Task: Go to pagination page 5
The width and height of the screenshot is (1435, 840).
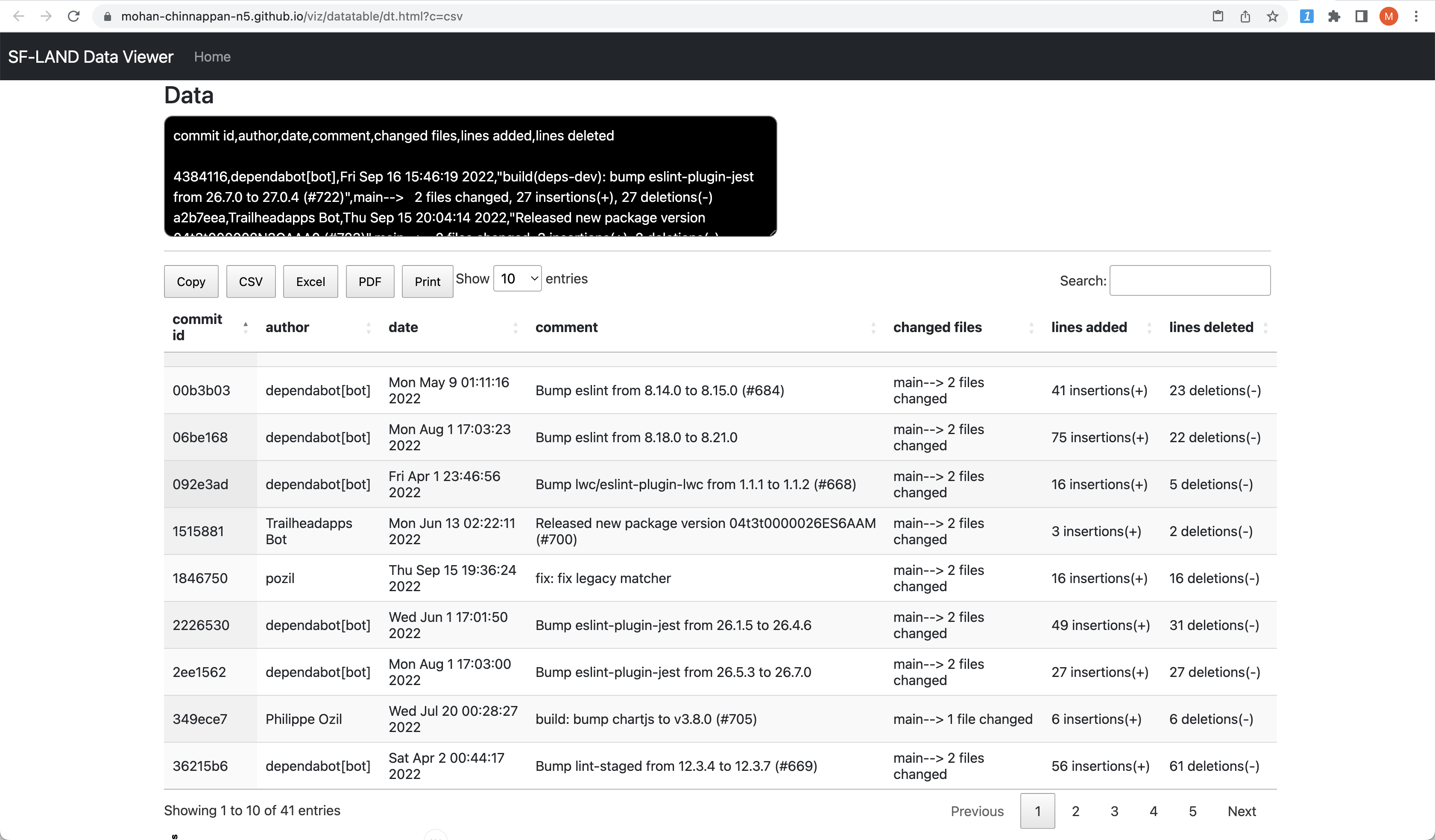Action: pos(1192,811)
